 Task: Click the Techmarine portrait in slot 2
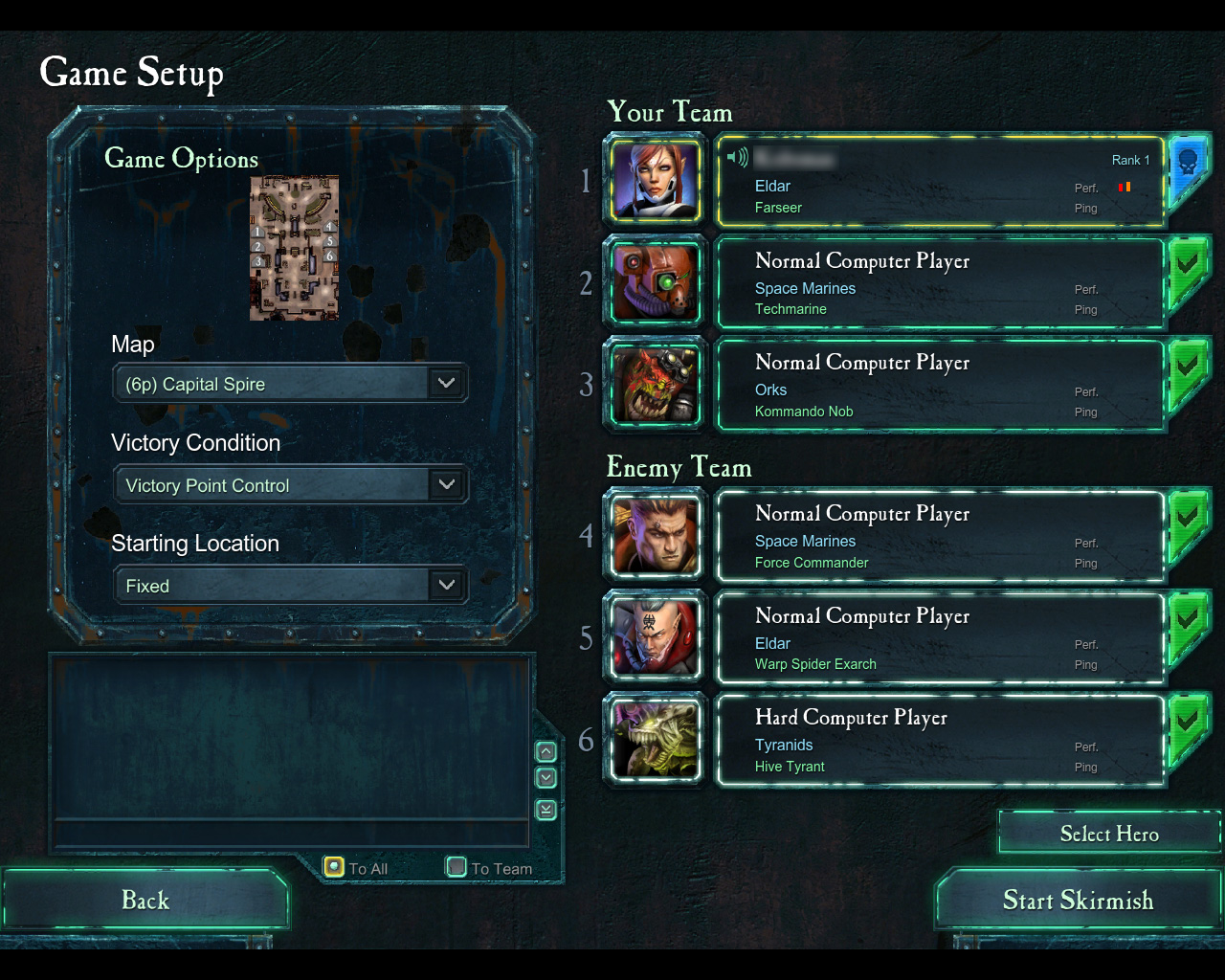tap(656, 282)
